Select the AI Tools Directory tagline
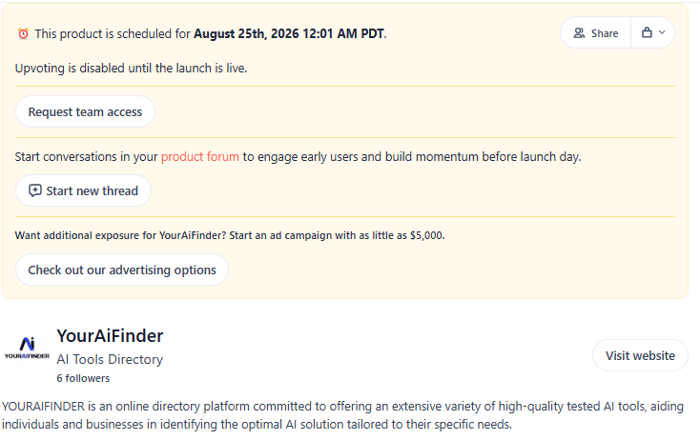The height and width of the screenshot is (440, 700). 110,360
